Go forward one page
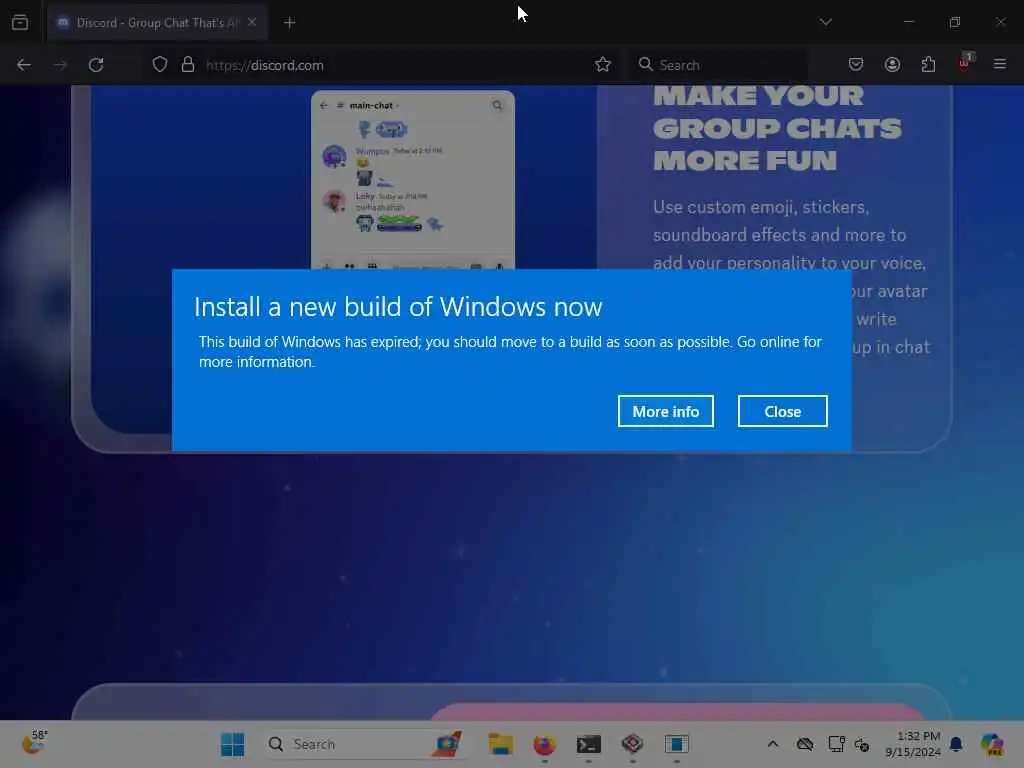 pyautogui.click(x=60, y=65)
